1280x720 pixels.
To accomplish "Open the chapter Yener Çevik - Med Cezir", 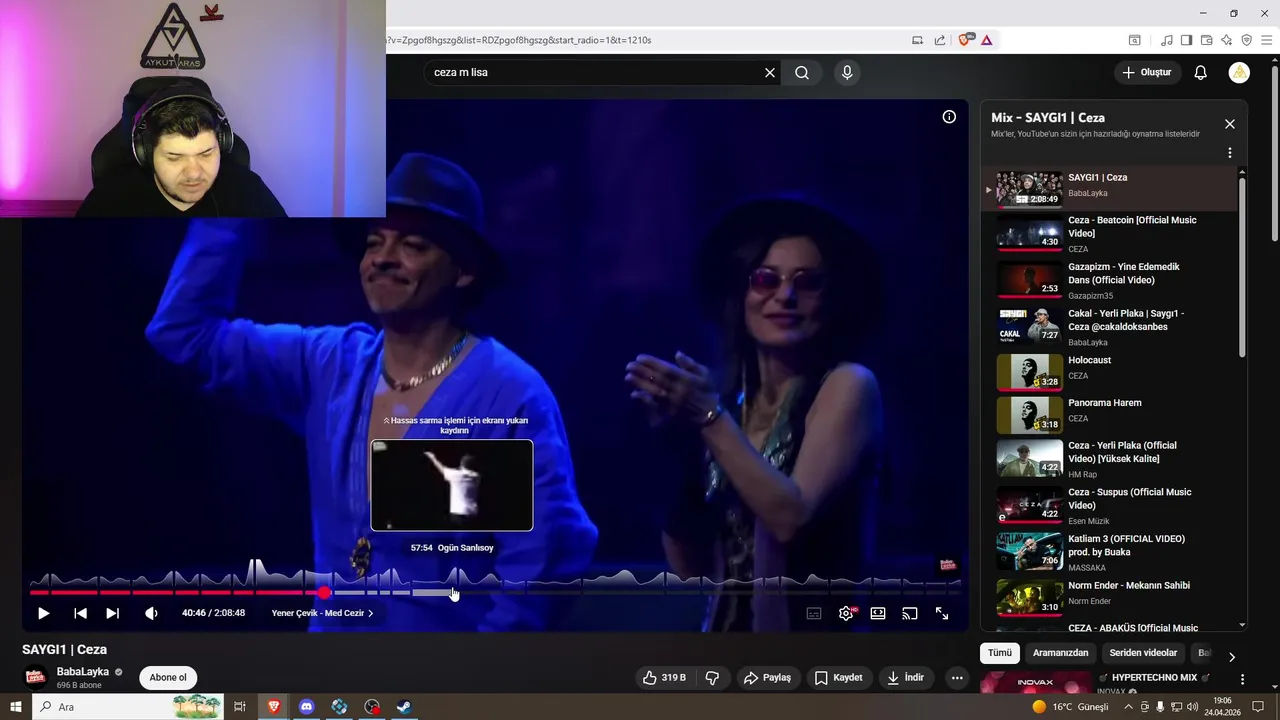I will tap(322, 613).
